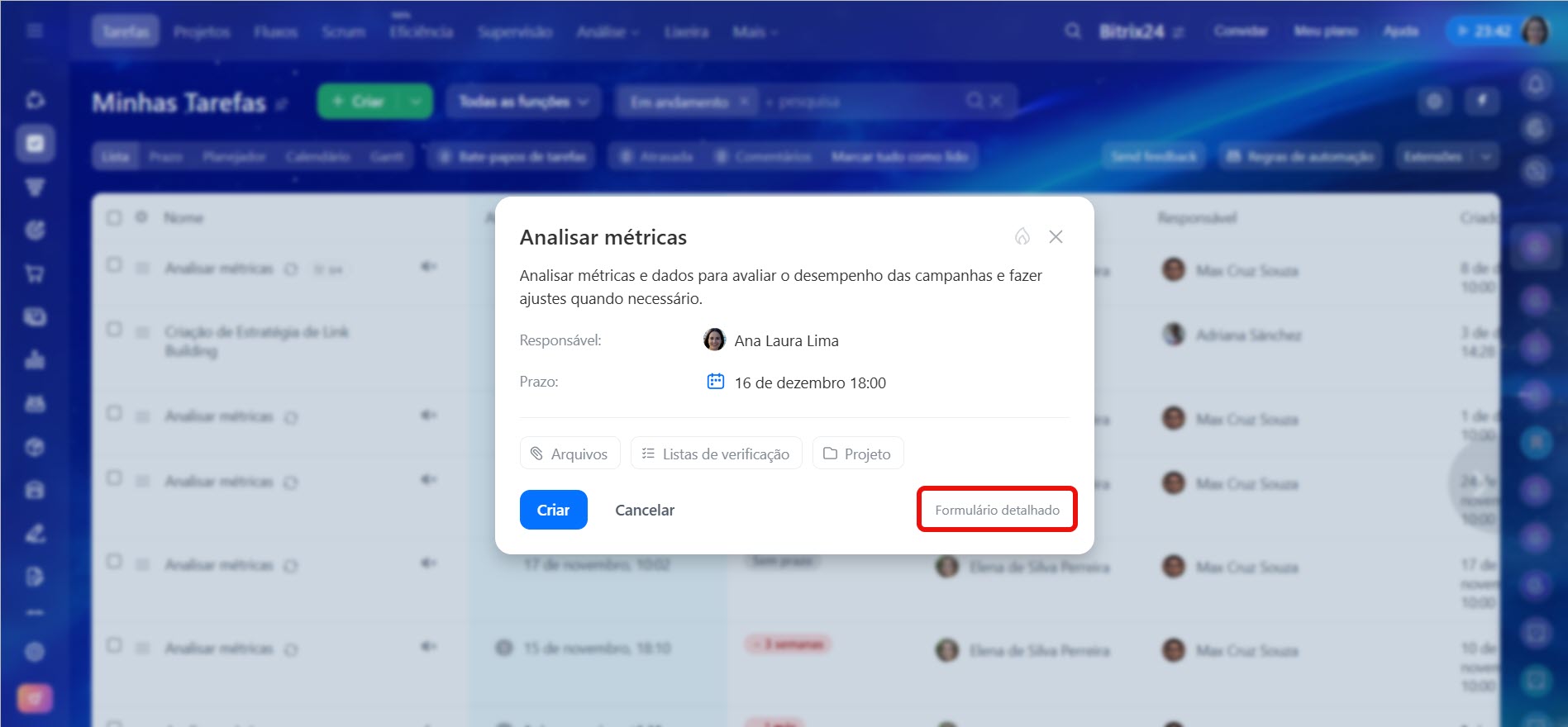Viewport: 1568px width, 727px height.
Task: Open the search magnifier in top bar
Action: [1072, 31]
